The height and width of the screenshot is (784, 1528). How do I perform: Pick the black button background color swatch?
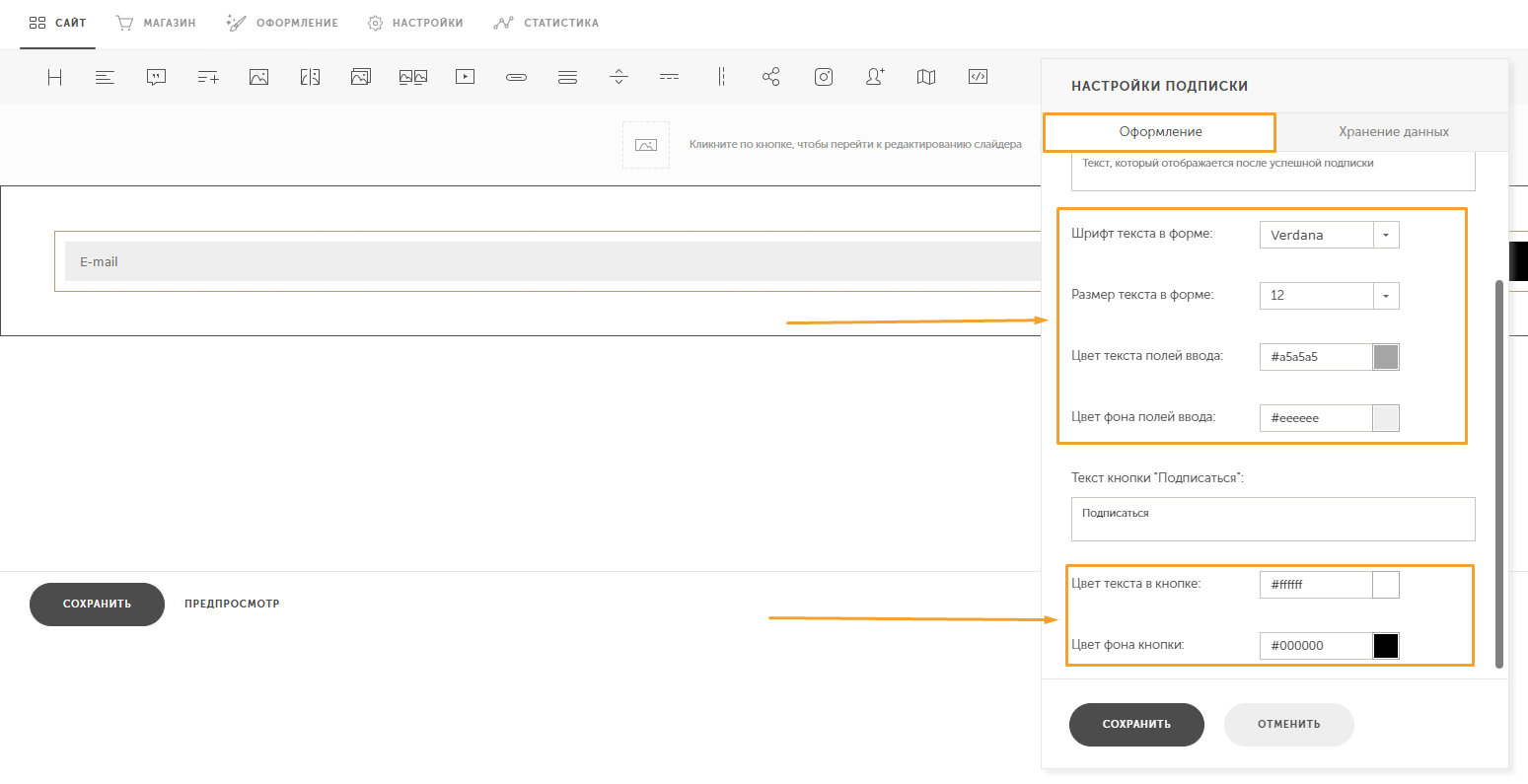(1386, 646)
